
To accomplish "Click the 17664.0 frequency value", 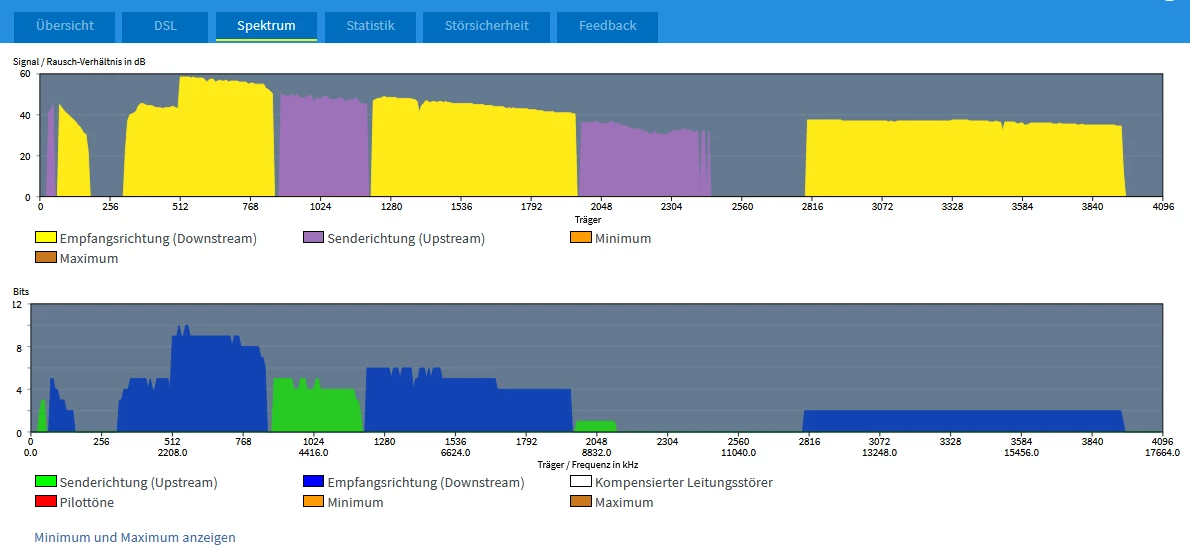I will [x=1162, y=452].
